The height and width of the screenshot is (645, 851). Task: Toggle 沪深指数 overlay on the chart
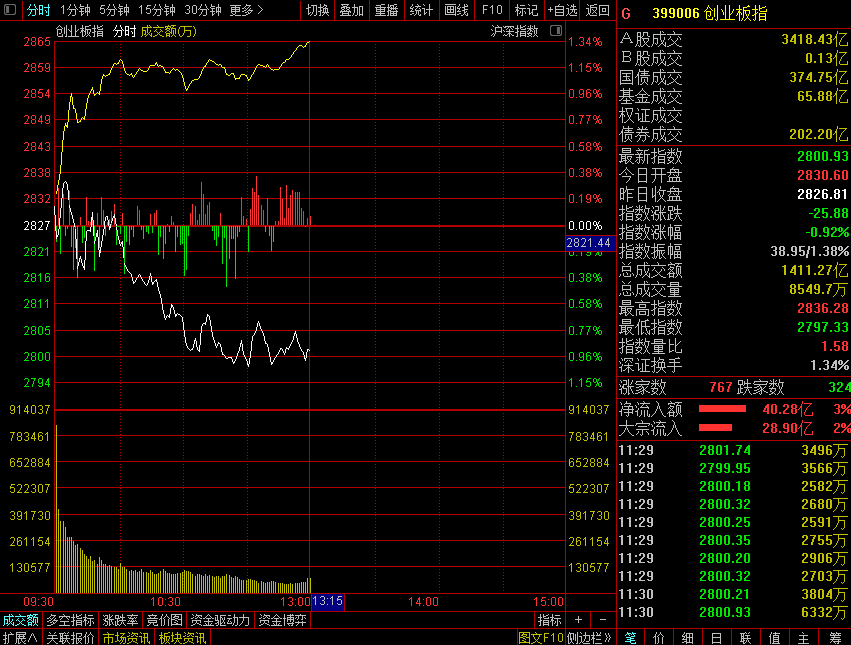tap(514, 30)
